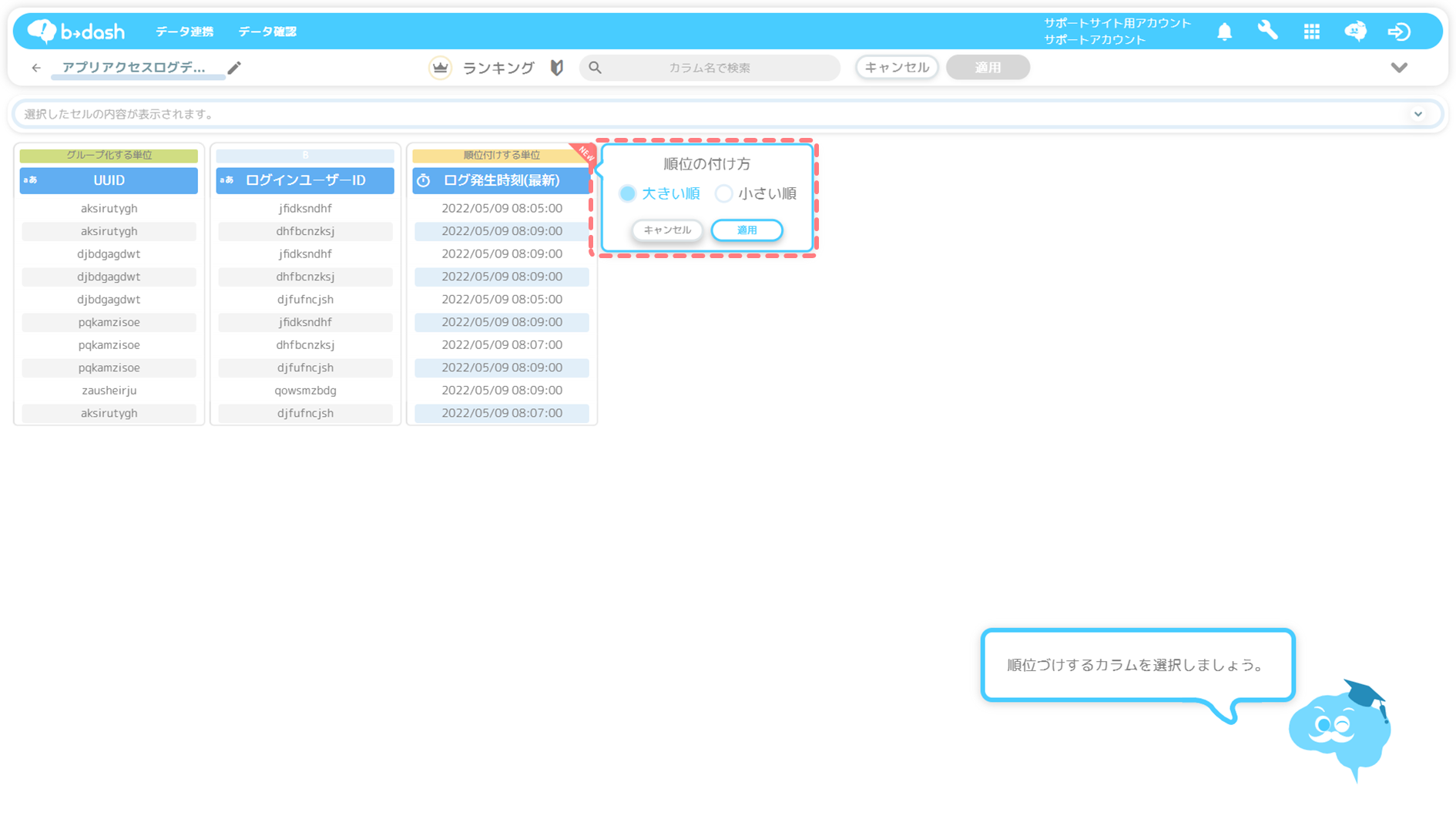The image size is (1456, 819).
Task: Click the selected cell content display field
Action: click(x=728, y=114)
